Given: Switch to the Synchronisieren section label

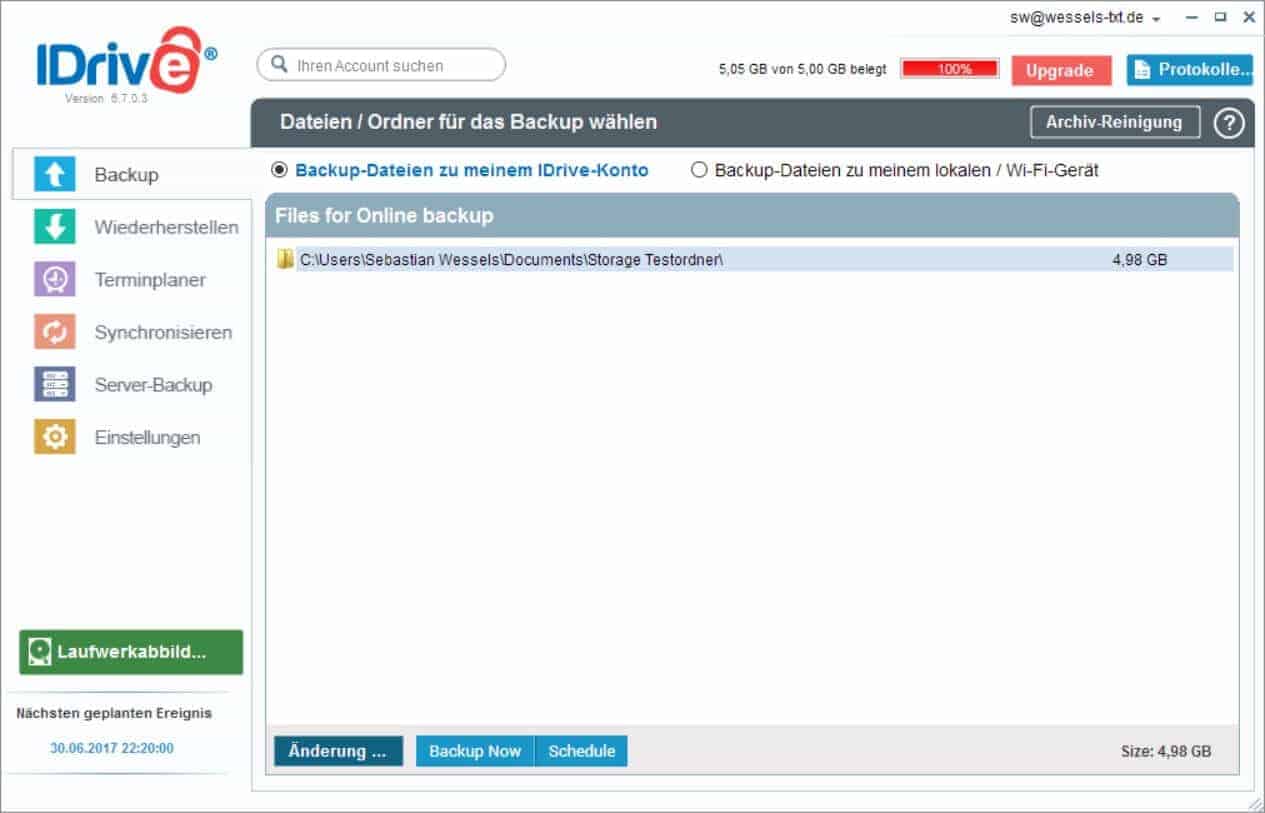Looking at the screenshot, I should click(163, 333).
